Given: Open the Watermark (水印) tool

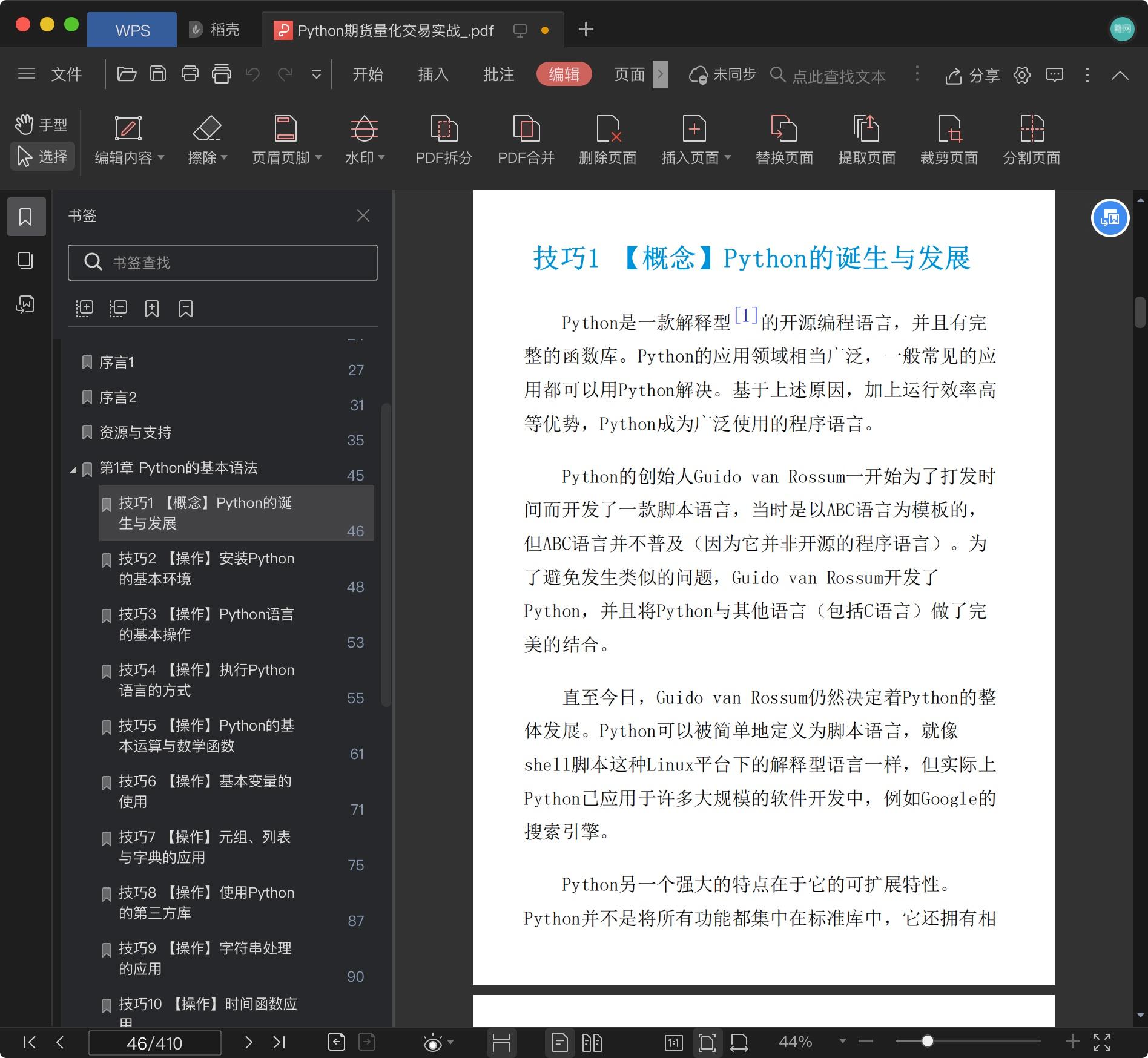Looking at the screenshot, I should pyautogui.click(x=365, y=140).
